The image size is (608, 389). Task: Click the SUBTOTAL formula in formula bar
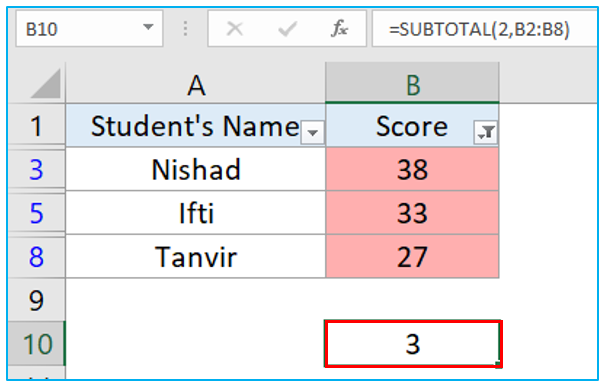(479, 29)
